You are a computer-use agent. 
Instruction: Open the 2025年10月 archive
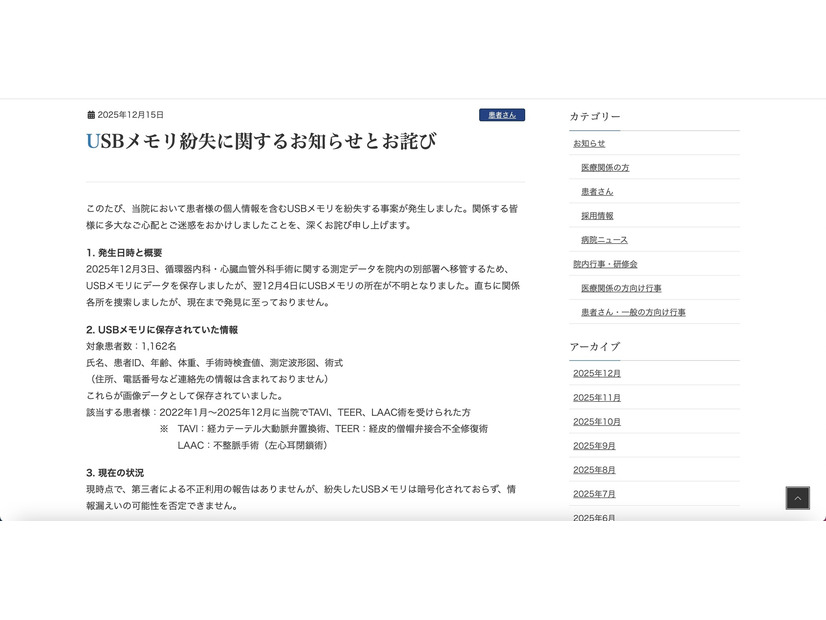click(x=597, y=421)
